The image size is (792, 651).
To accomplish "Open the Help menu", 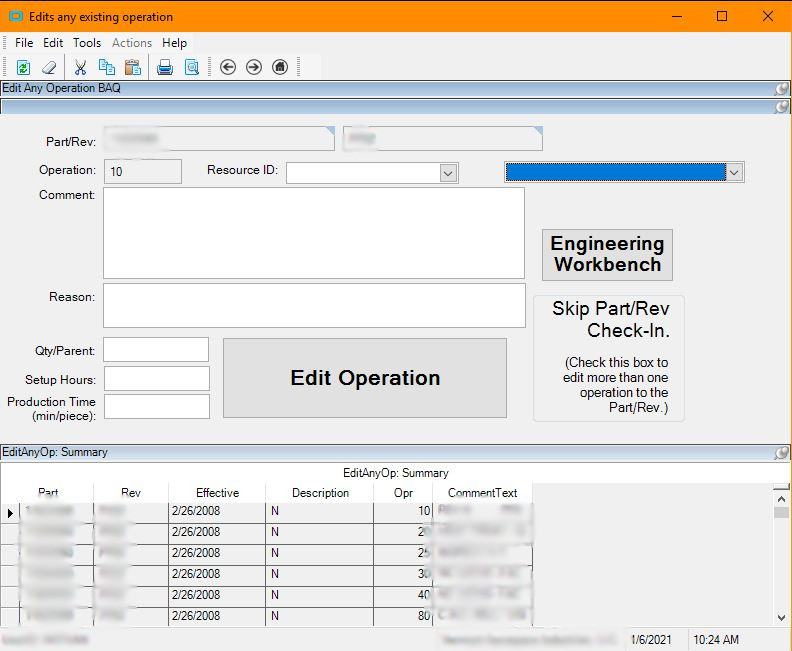I will click(174, 43).
